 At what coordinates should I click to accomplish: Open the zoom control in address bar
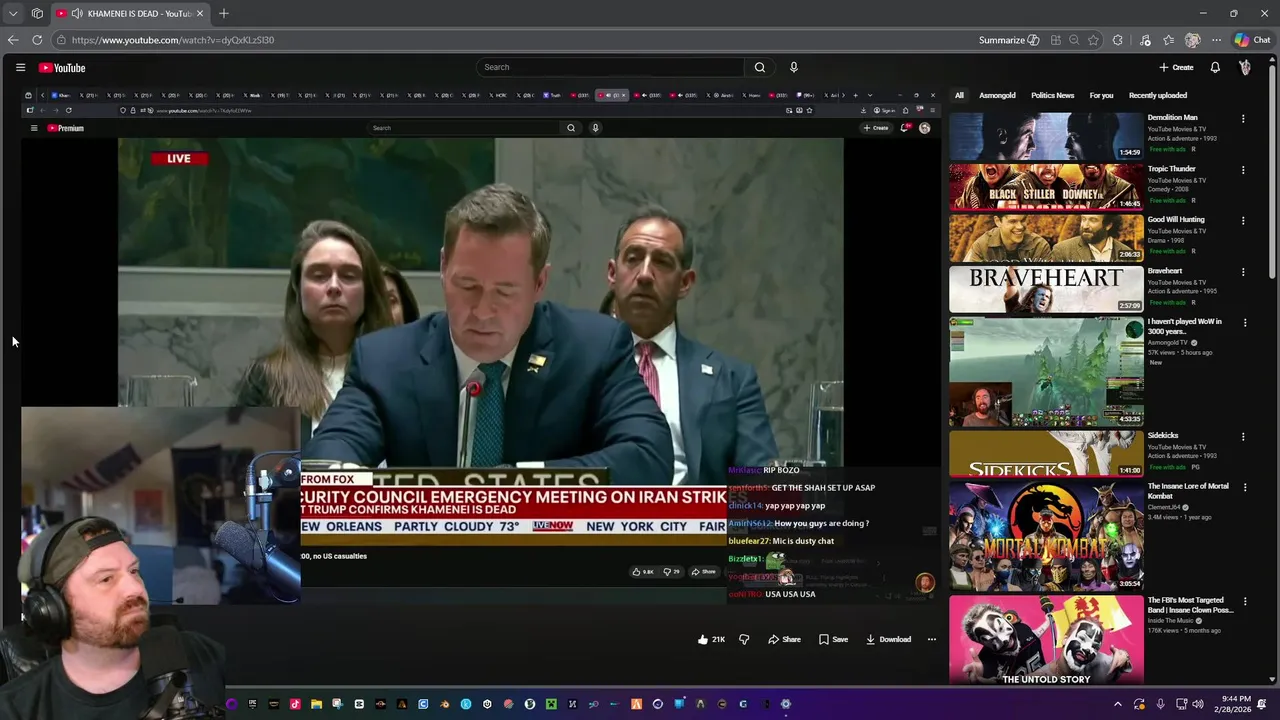(1074, 40)
